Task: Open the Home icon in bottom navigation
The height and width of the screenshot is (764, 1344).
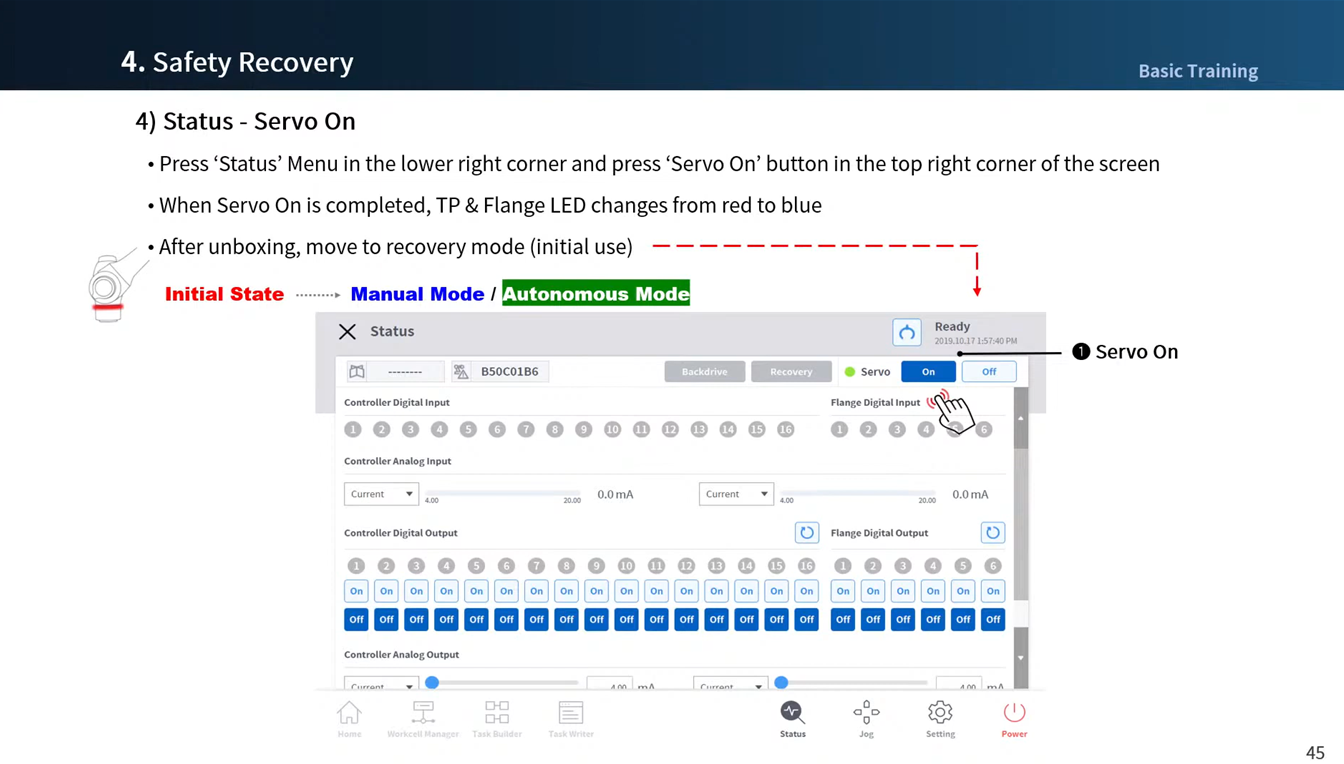Action: tap(349, 718)
